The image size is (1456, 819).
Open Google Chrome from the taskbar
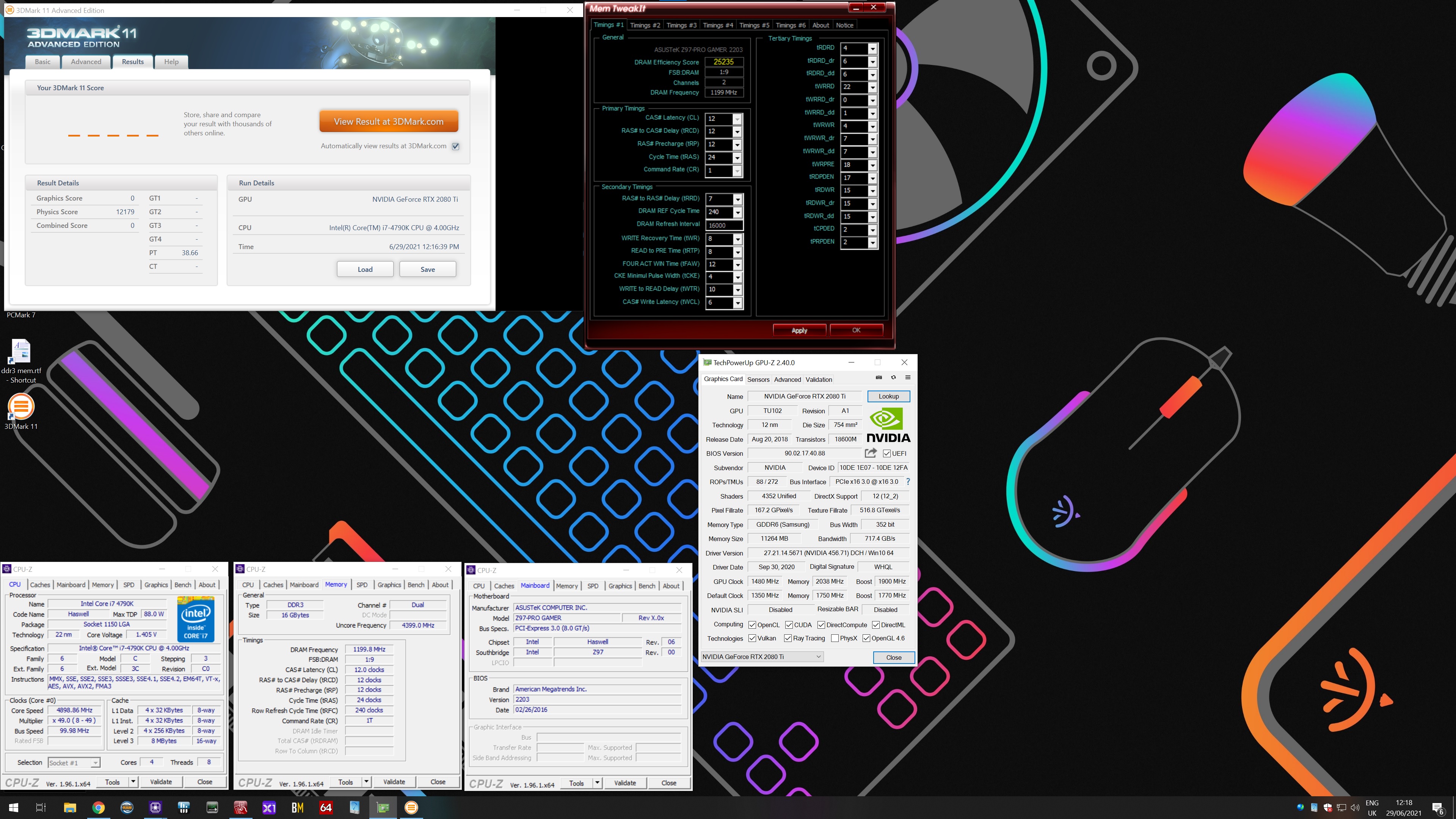(x=98, y=807)
